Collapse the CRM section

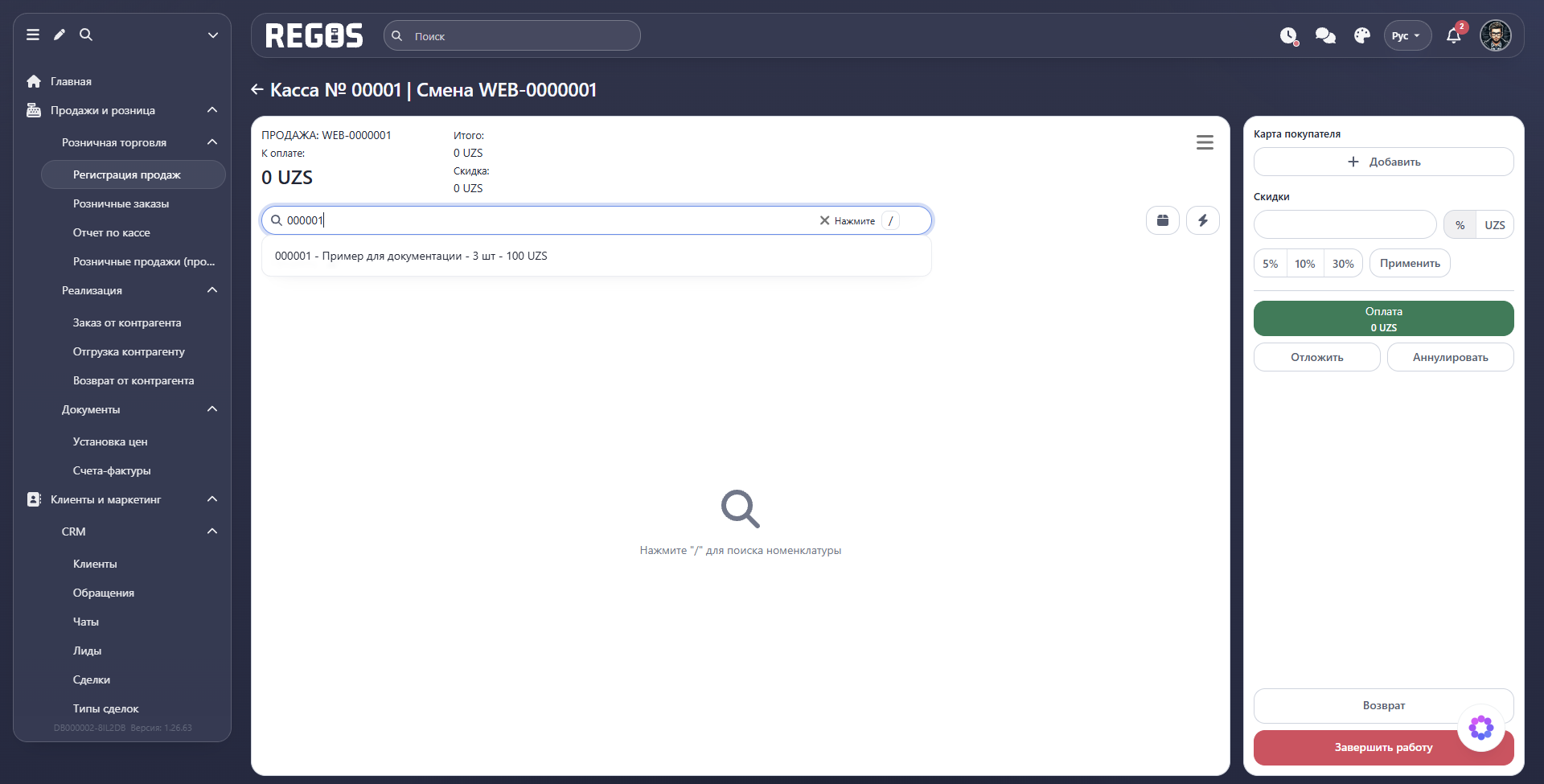tap(212, 532)
